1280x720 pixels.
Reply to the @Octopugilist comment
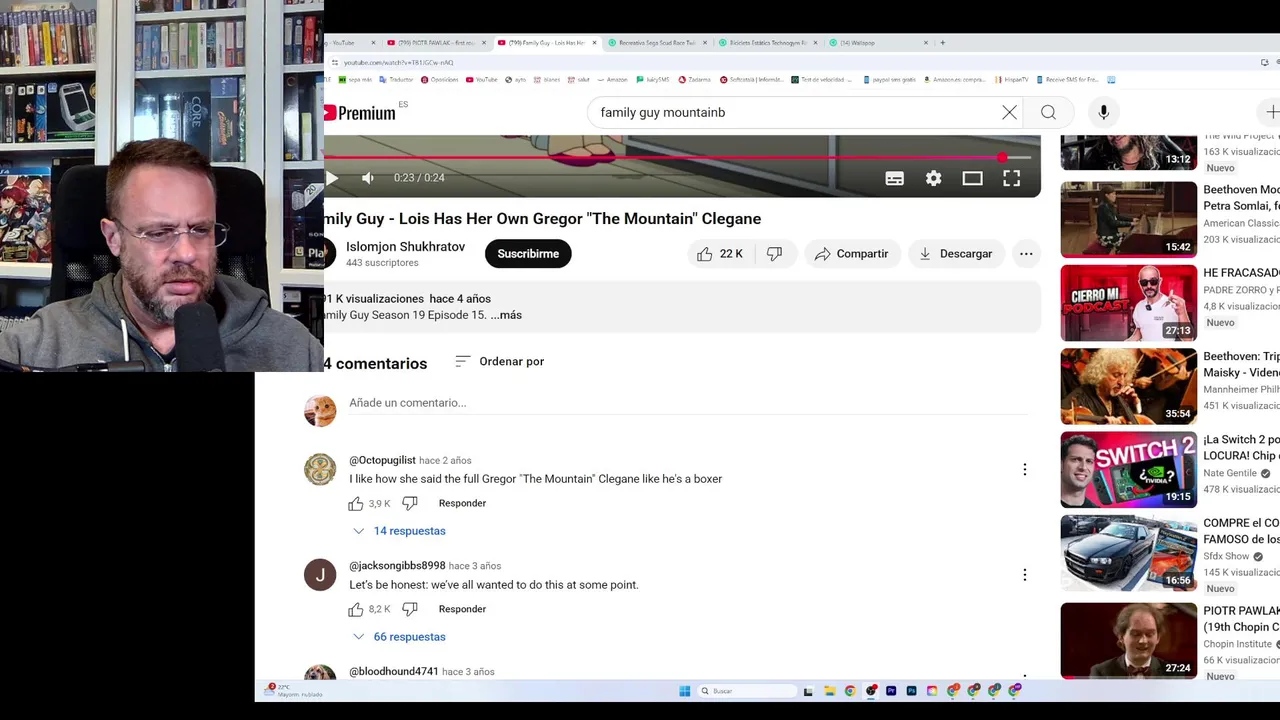pos(462,503)
